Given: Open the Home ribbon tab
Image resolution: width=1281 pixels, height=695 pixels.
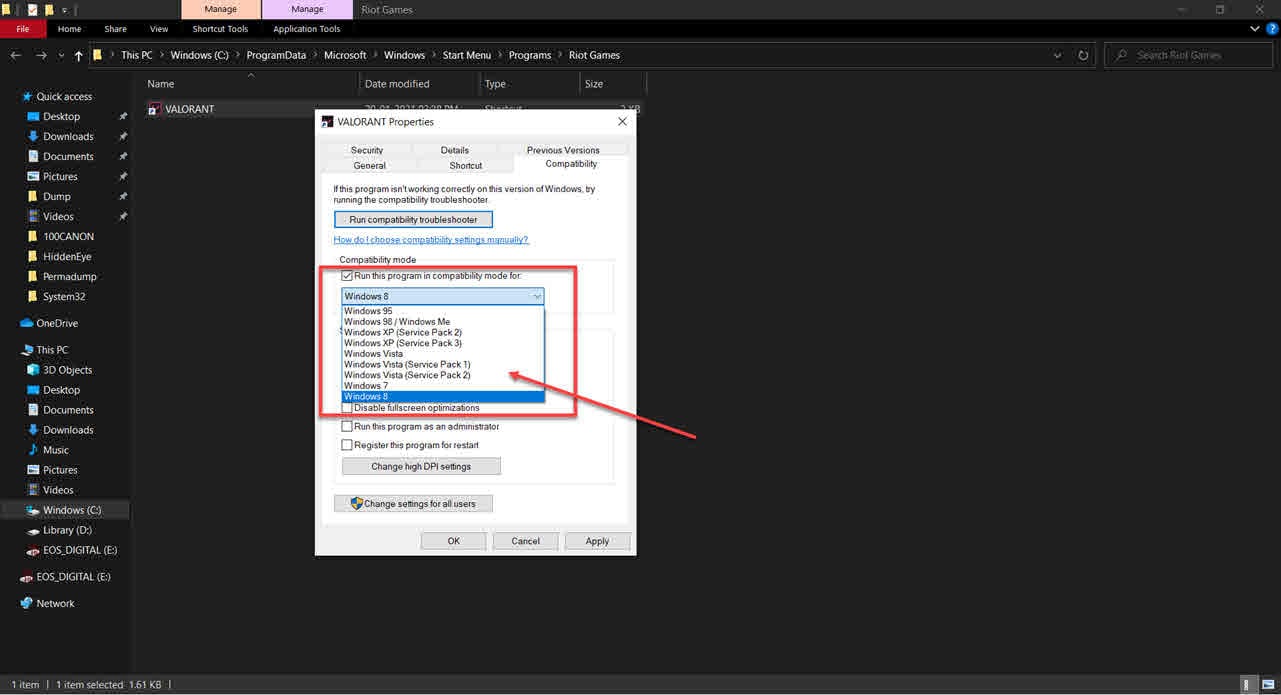Looking at the screenshot, I should click(x=70, y=29).
